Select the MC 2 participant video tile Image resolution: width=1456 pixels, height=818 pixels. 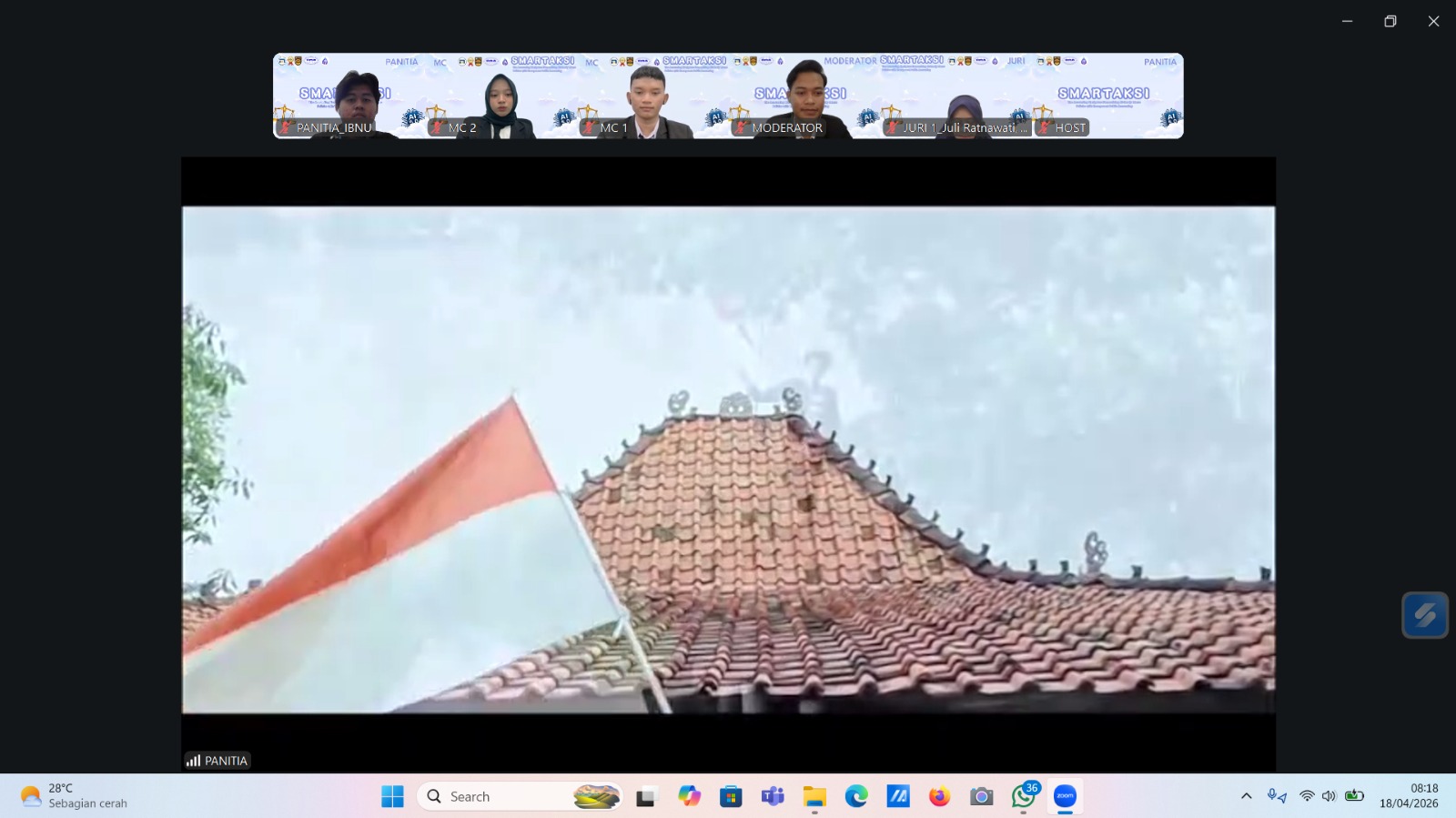[500, 96]
